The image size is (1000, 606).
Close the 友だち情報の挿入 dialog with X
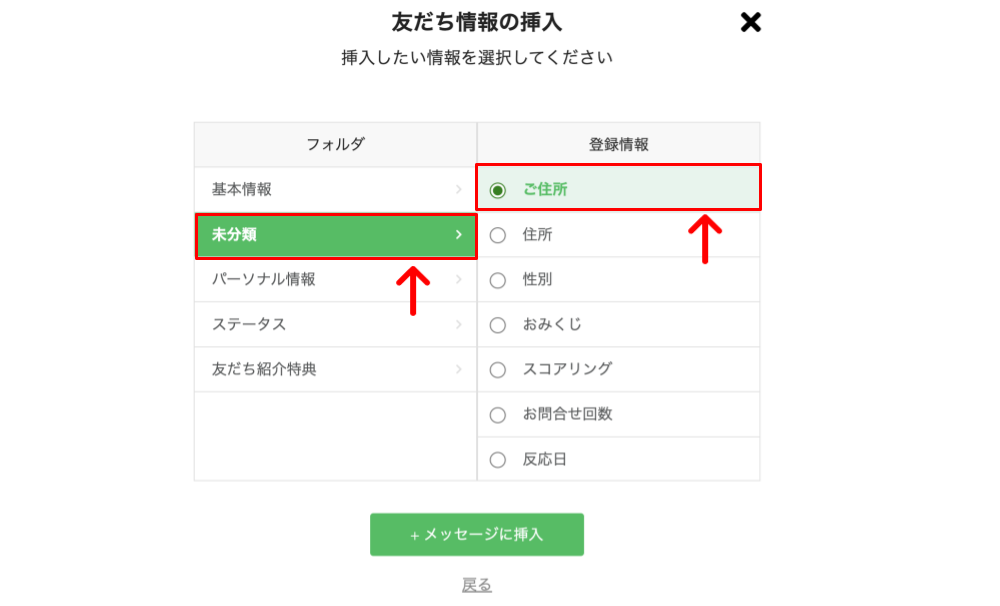(751, 22)
